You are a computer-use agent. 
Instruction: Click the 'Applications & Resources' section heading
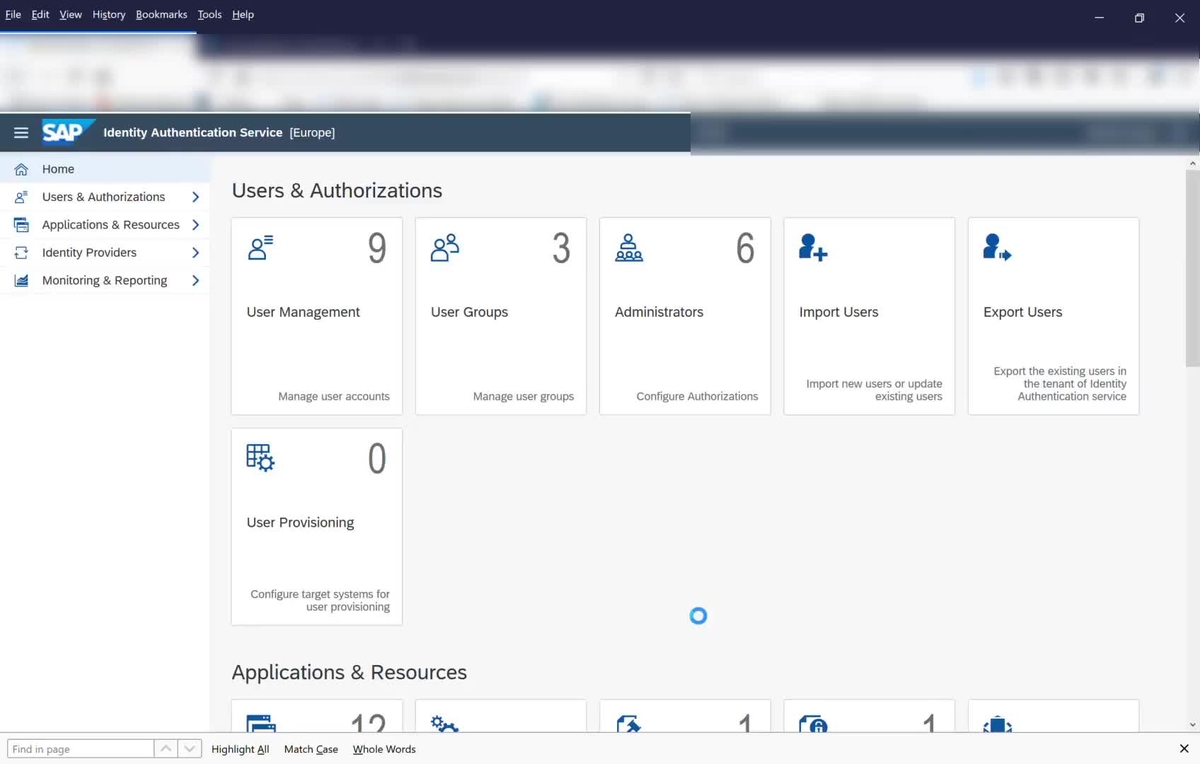[x=349, y=673]
